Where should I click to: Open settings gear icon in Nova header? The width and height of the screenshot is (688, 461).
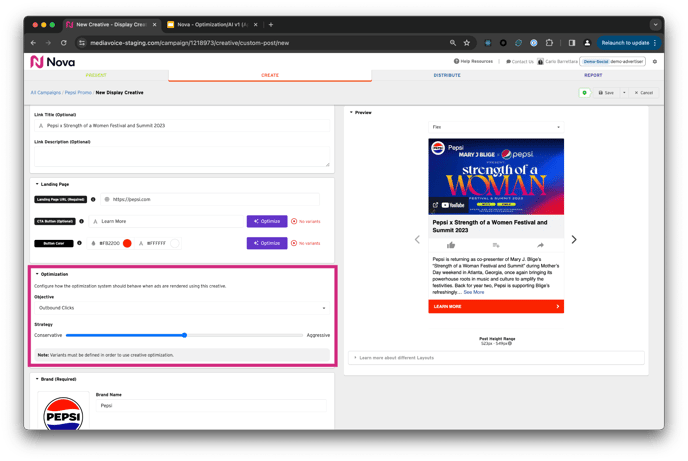655,61
